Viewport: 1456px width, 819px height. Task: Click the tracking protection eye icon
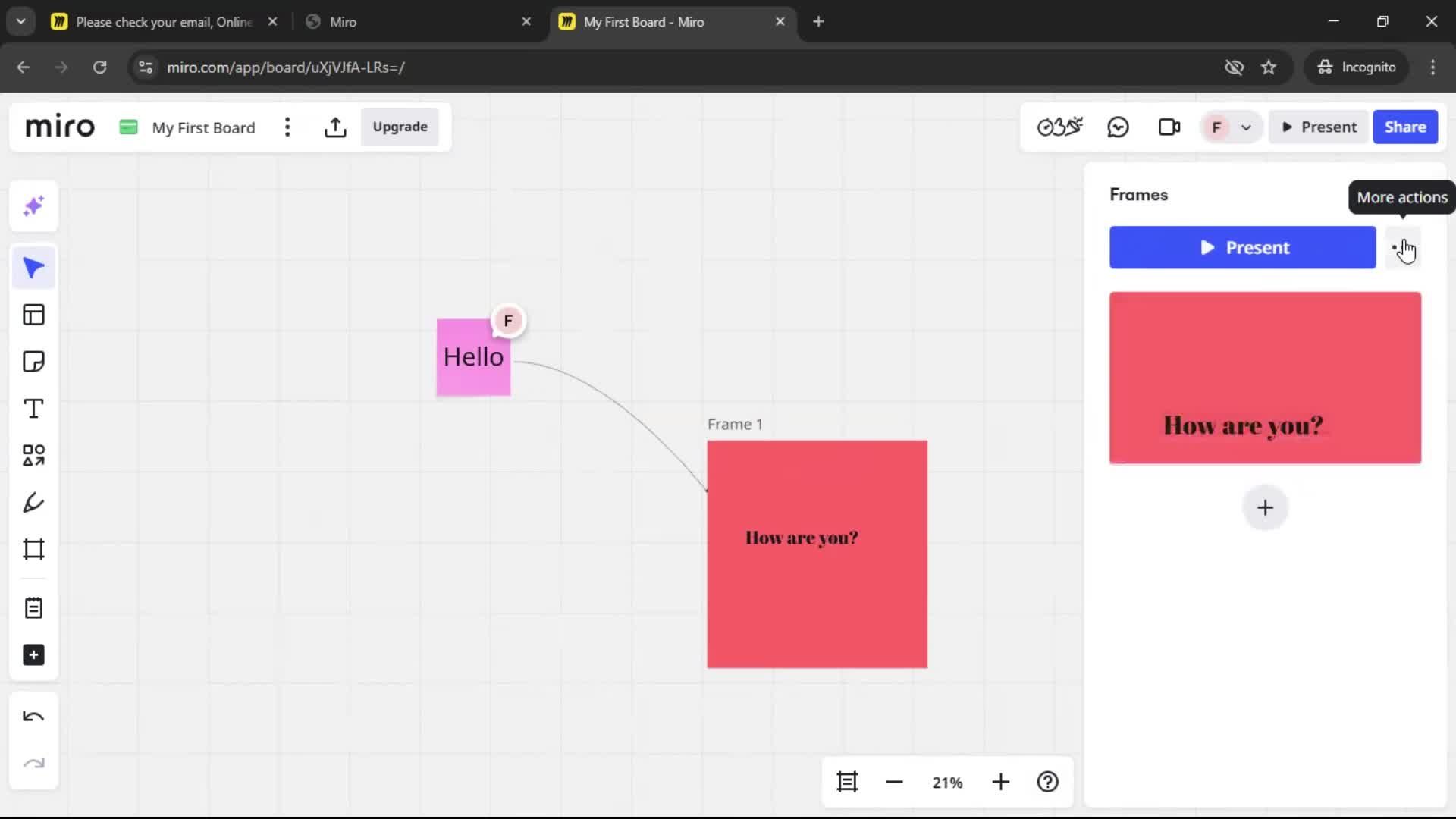[x=1234, y=67]
